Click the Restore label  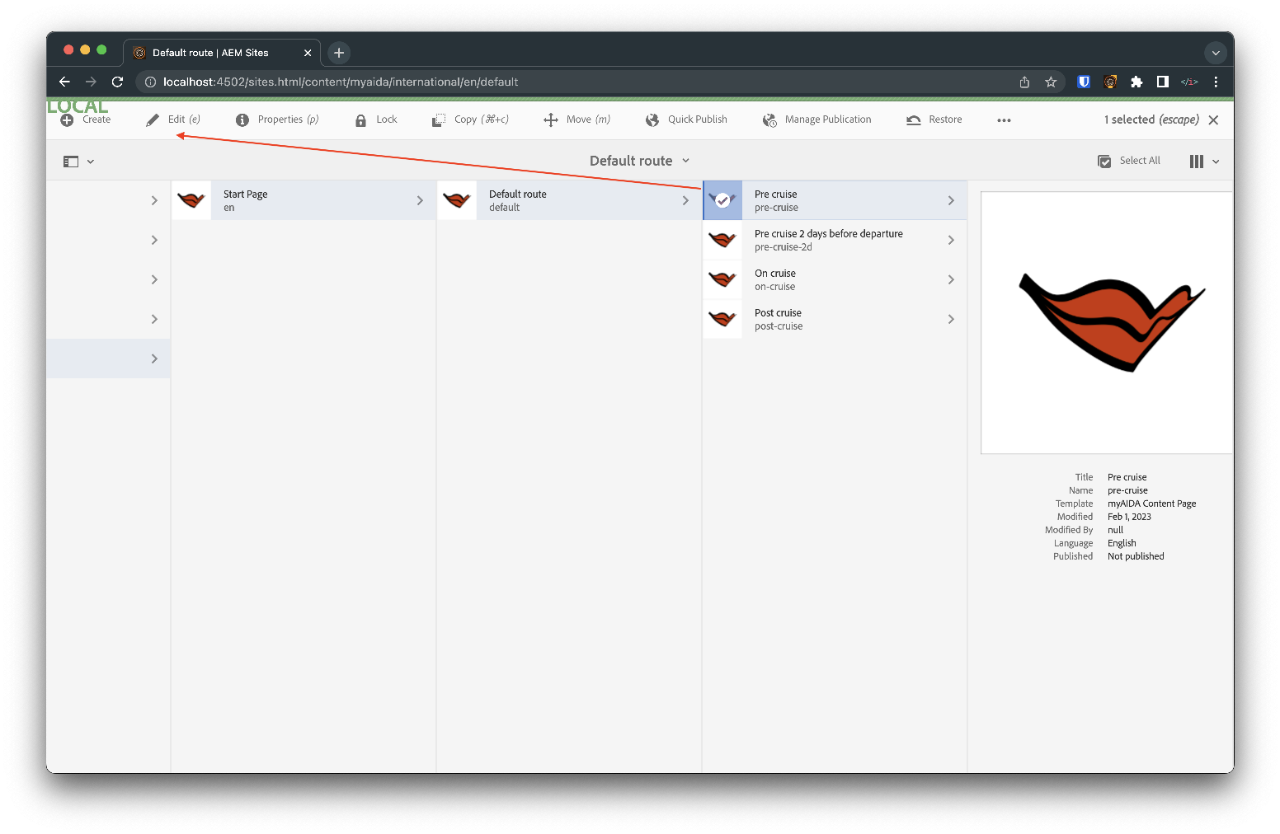[945, 120]
